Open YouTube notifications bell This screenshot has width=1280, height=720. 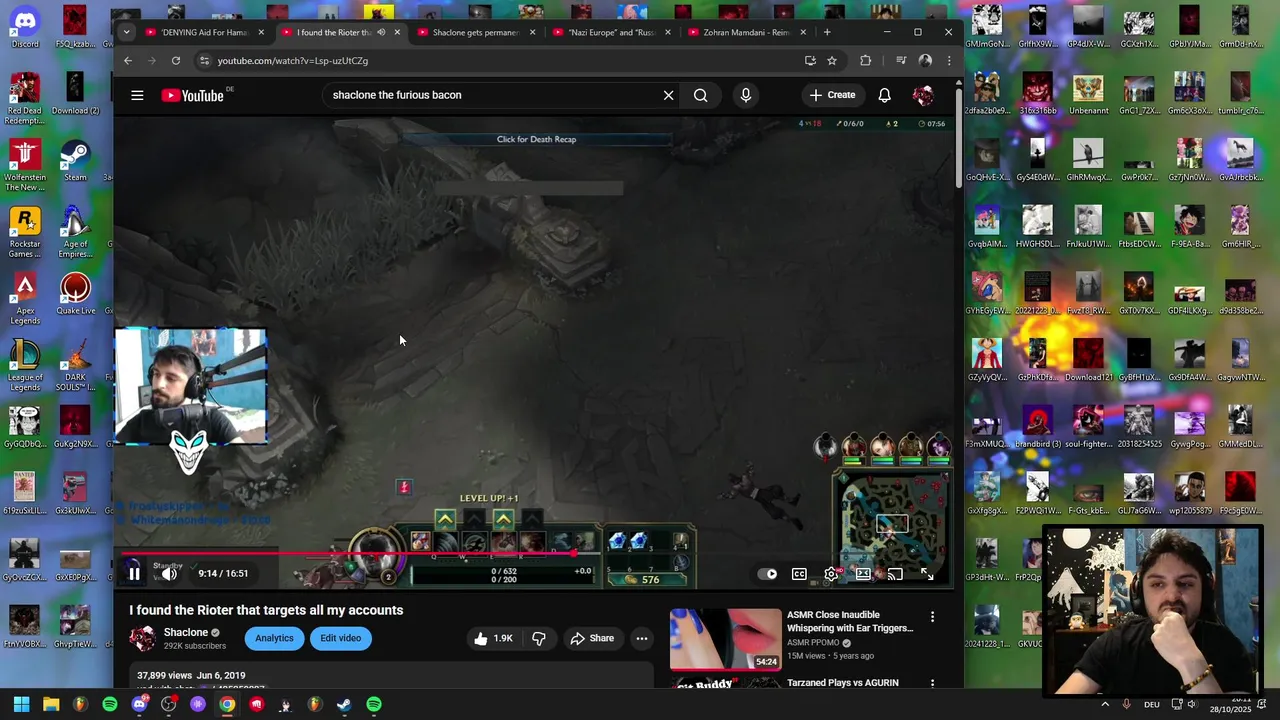tap(884, 95)
